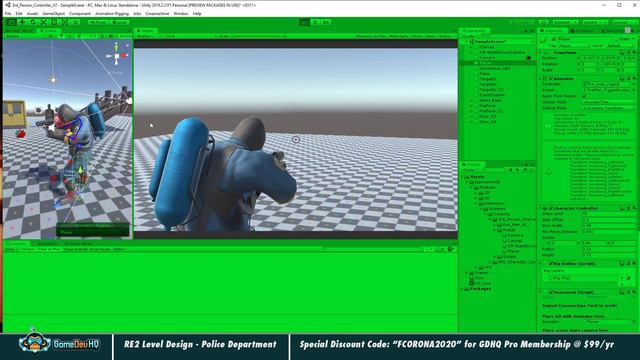Open the File menu
The image size is (640, 360).
click(x=8, y=13)
